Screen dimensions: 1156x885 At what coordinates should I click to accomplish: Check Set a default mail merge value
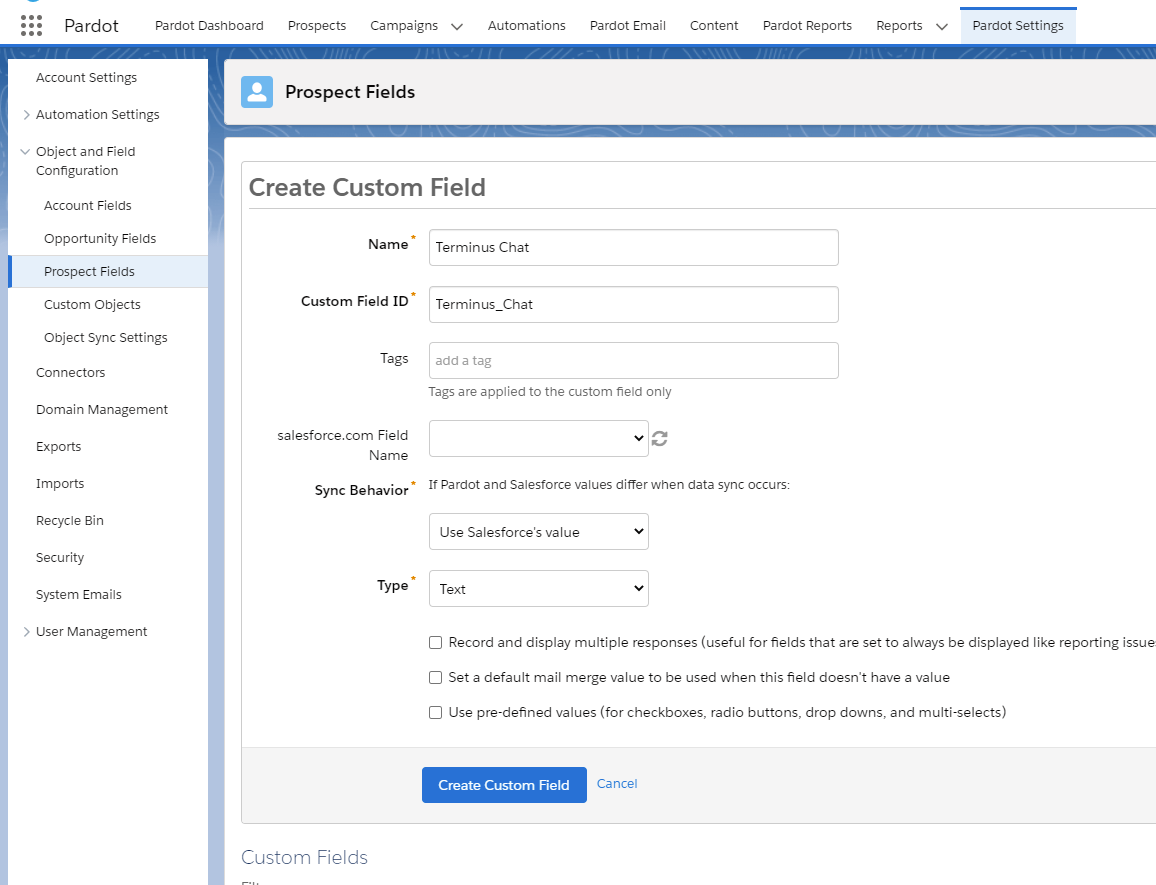[436, 677]
